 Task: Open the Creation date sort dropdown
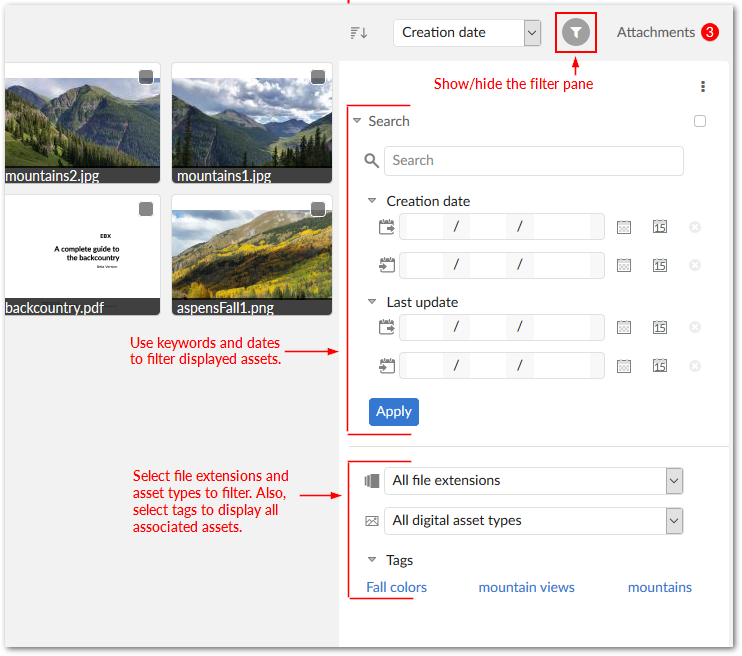click(467, 33)
